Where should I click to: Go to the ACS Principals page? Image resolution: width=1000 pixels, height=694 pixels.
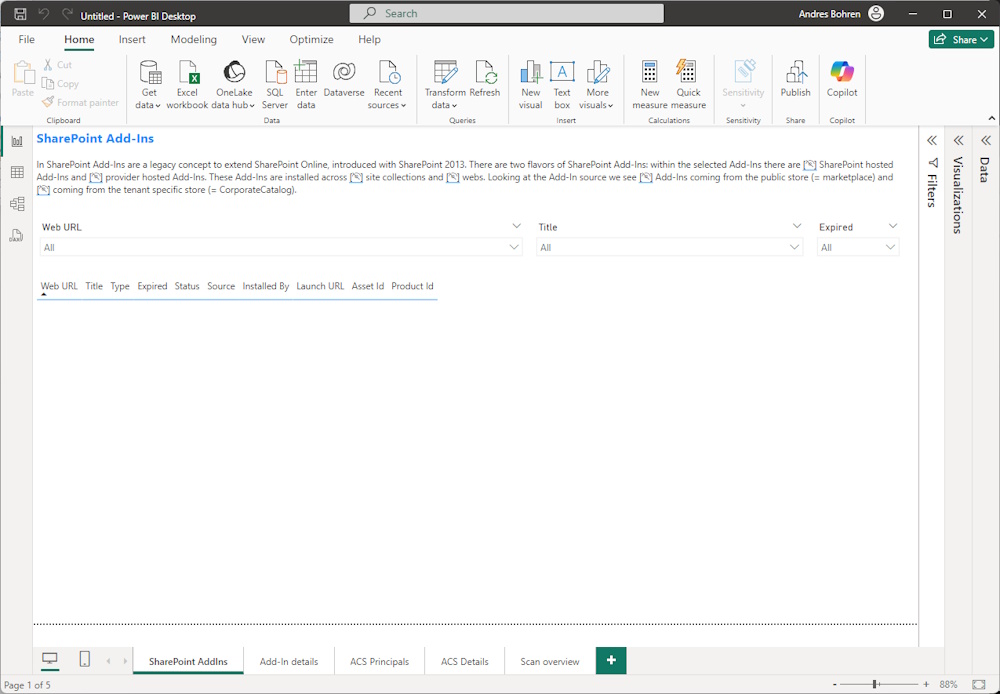pos(379,661)
